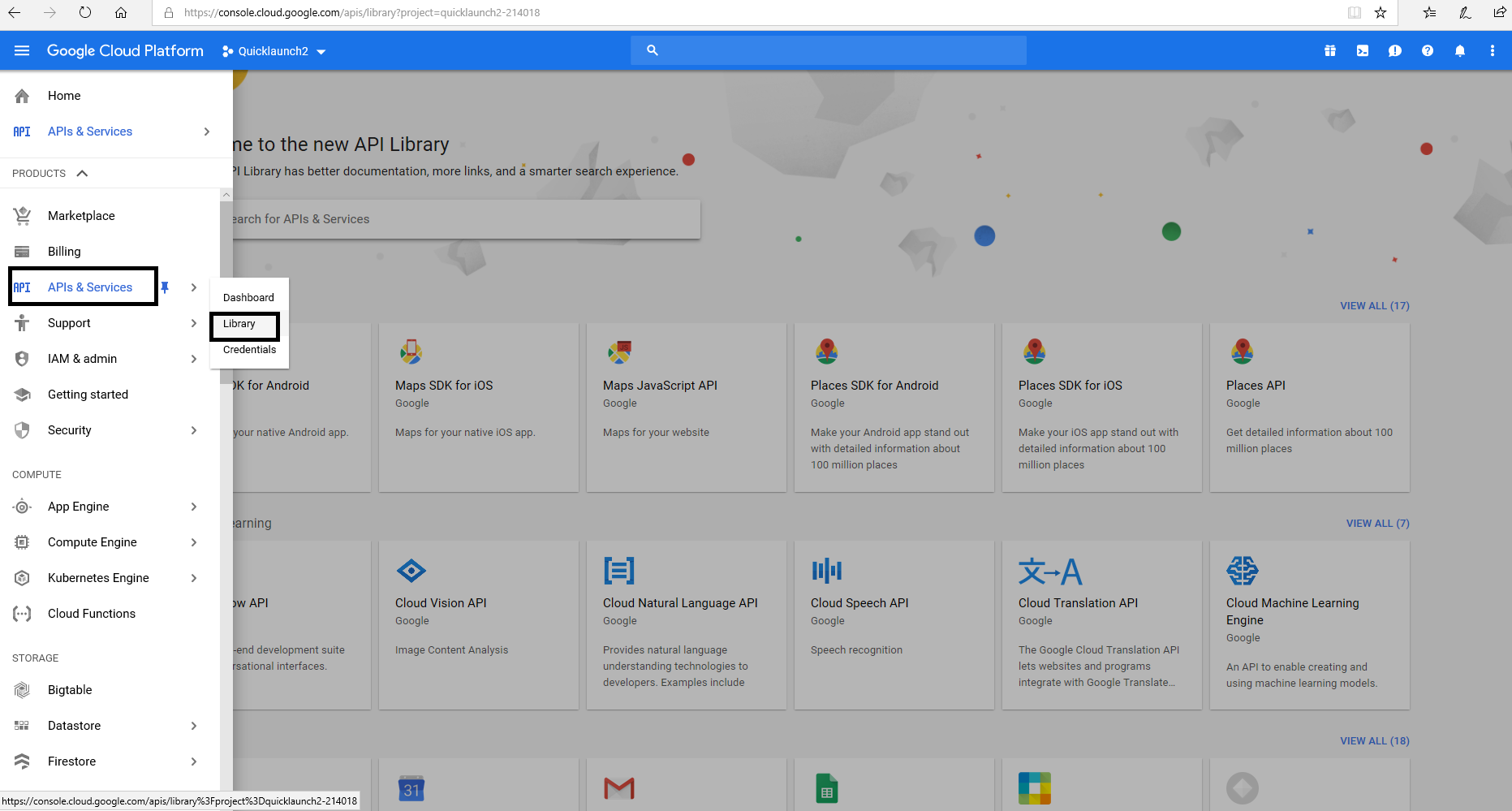The image size is (1512, 811).
Task: Expand the Support submenu arrow
Action: point(194,323)
